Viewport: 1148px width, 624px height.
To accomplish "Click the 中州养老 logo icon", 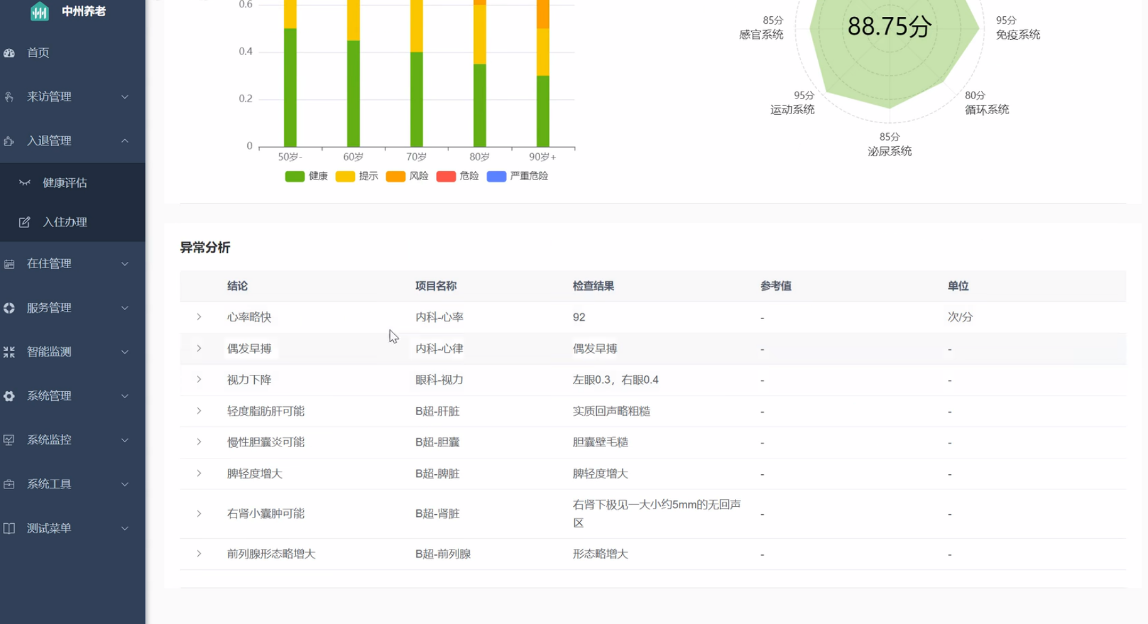I will tap(40, 11).
